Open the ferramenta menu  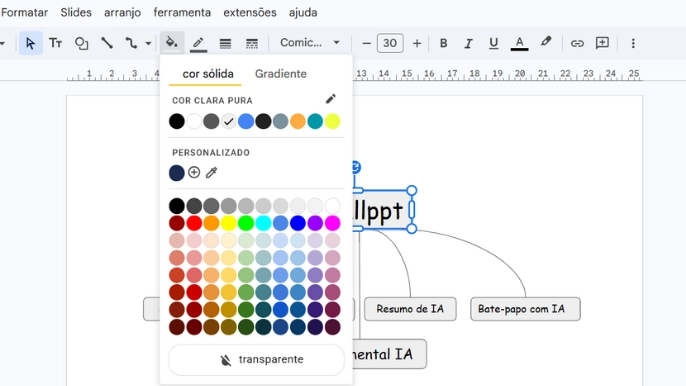point(182,13)
